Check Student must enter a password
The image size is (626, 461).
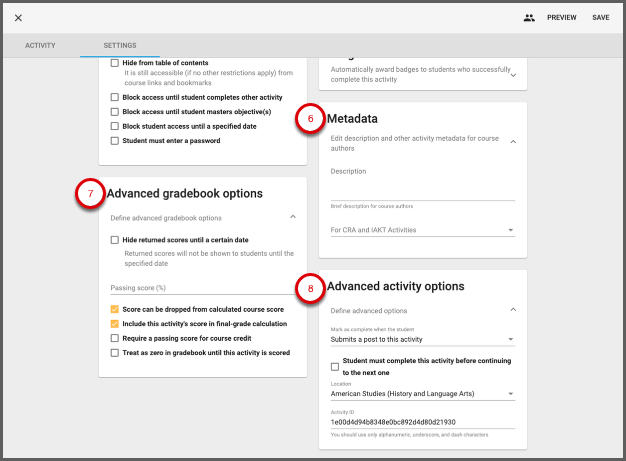(114, 141)
